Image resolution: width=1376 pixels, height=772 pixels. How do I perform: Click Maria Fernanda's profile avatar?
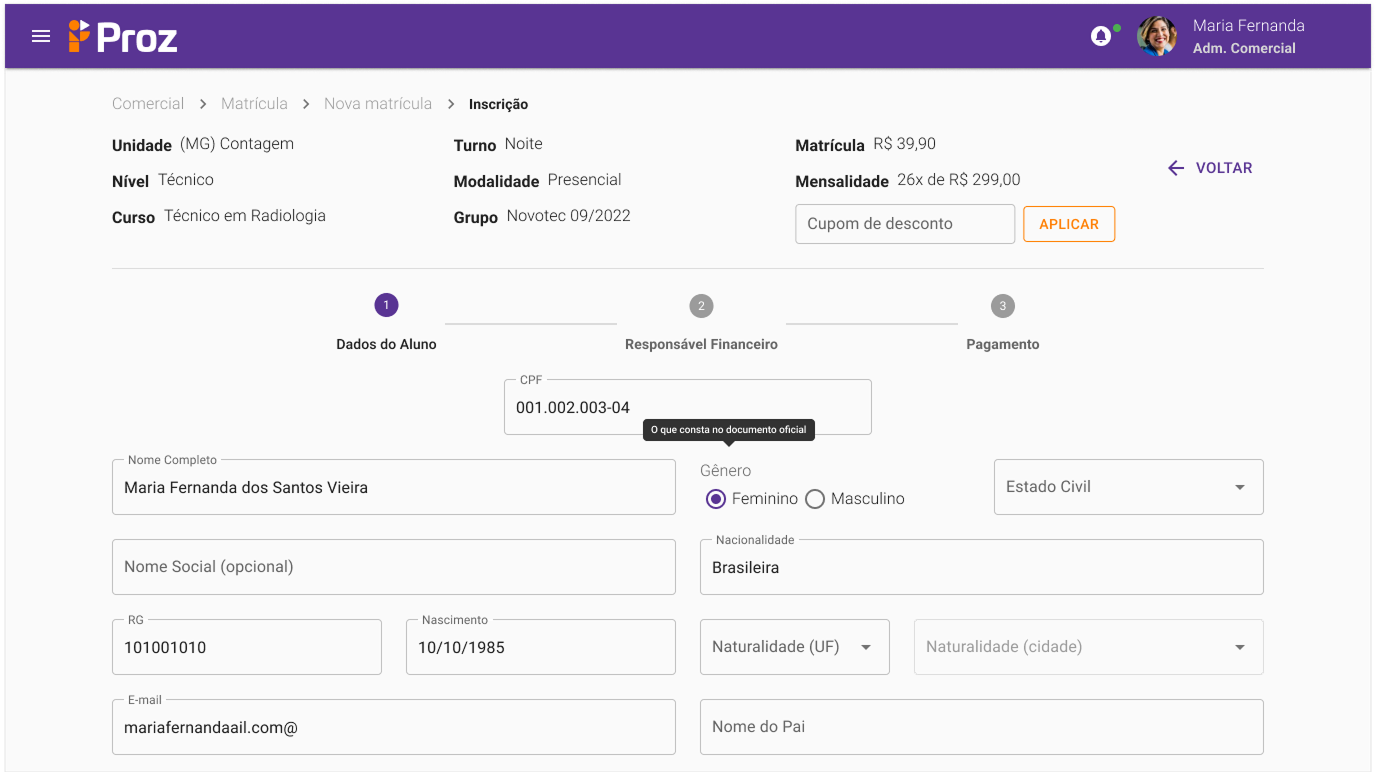[x=1157, y=36]
